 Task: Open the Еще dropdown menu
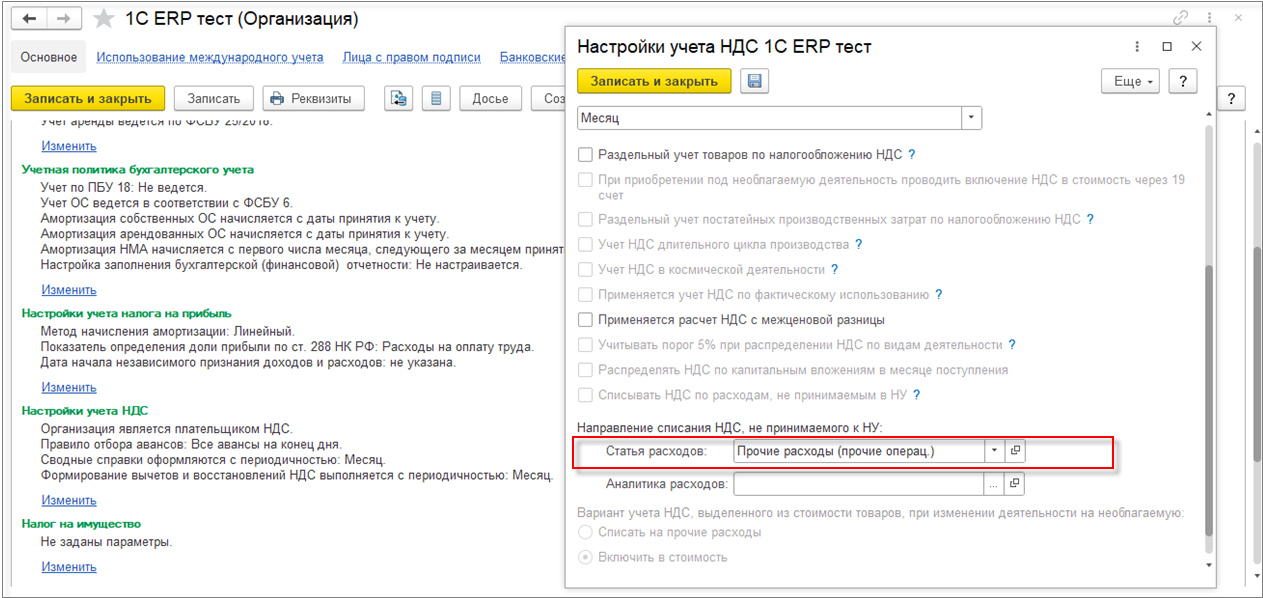point(1130,81)
